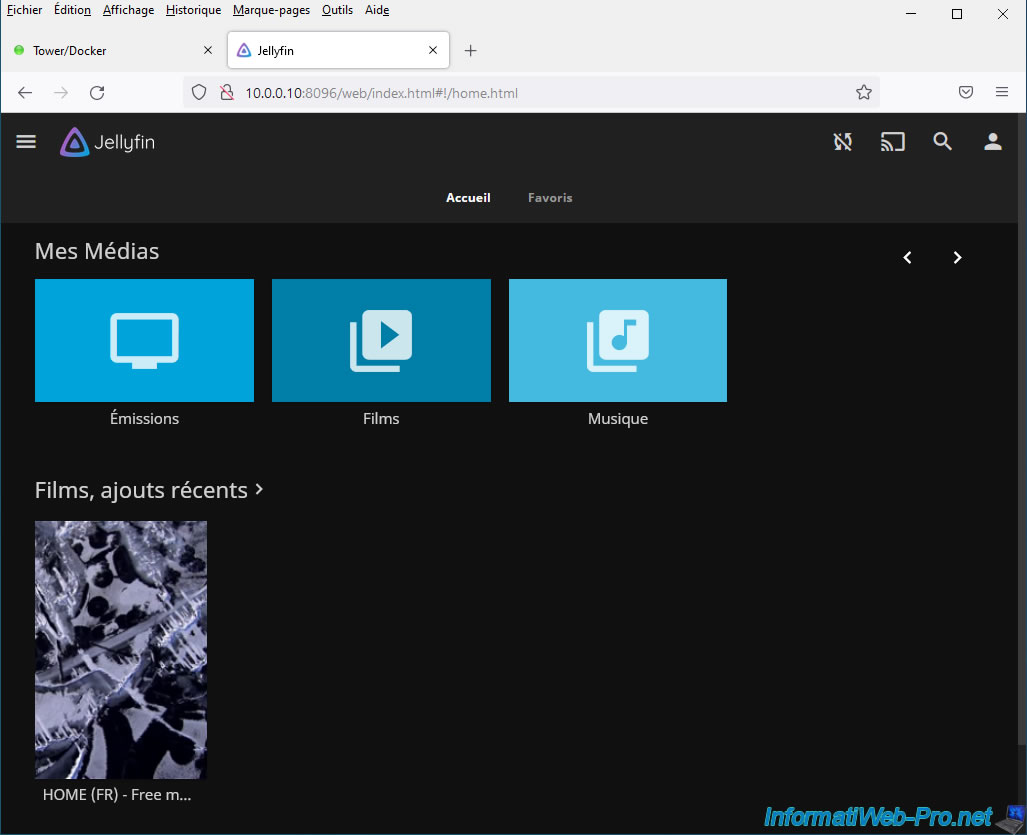Expand the Films, ajouts récents section
Viewport: 1027px width, 835px height.
149,490
